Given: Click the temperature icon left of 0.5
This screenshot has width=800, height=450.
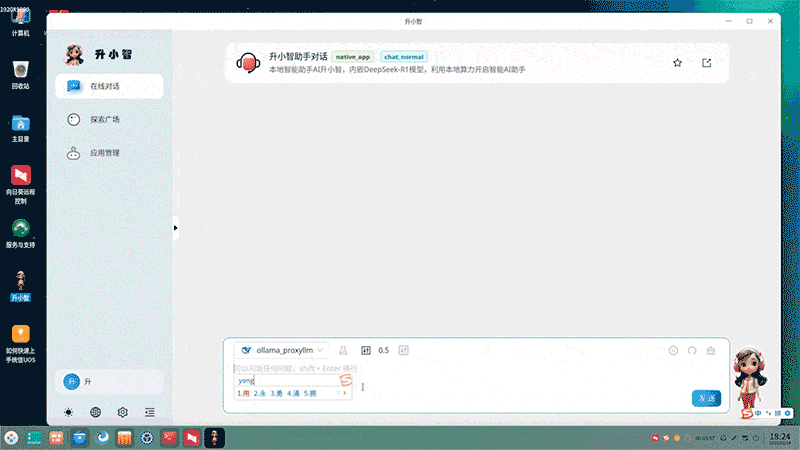Looking at the screenshot, I should pyautogui.click(x=366, y=351).
